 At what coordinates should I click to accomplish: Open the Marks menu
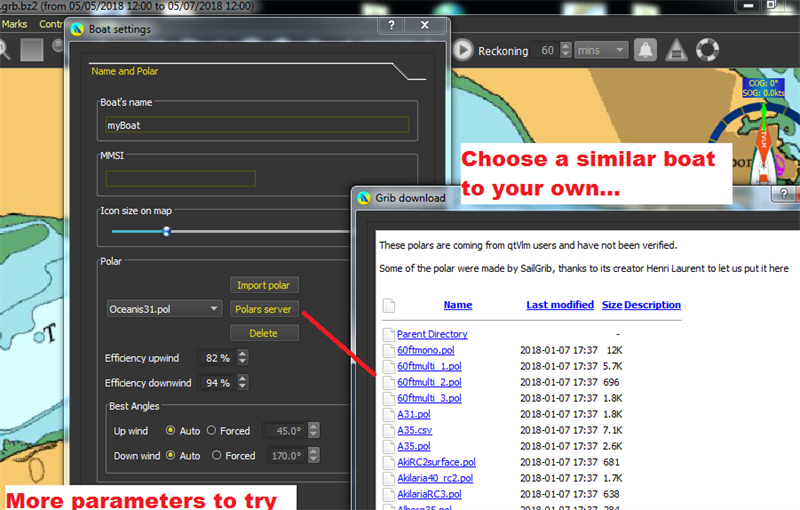14,23
